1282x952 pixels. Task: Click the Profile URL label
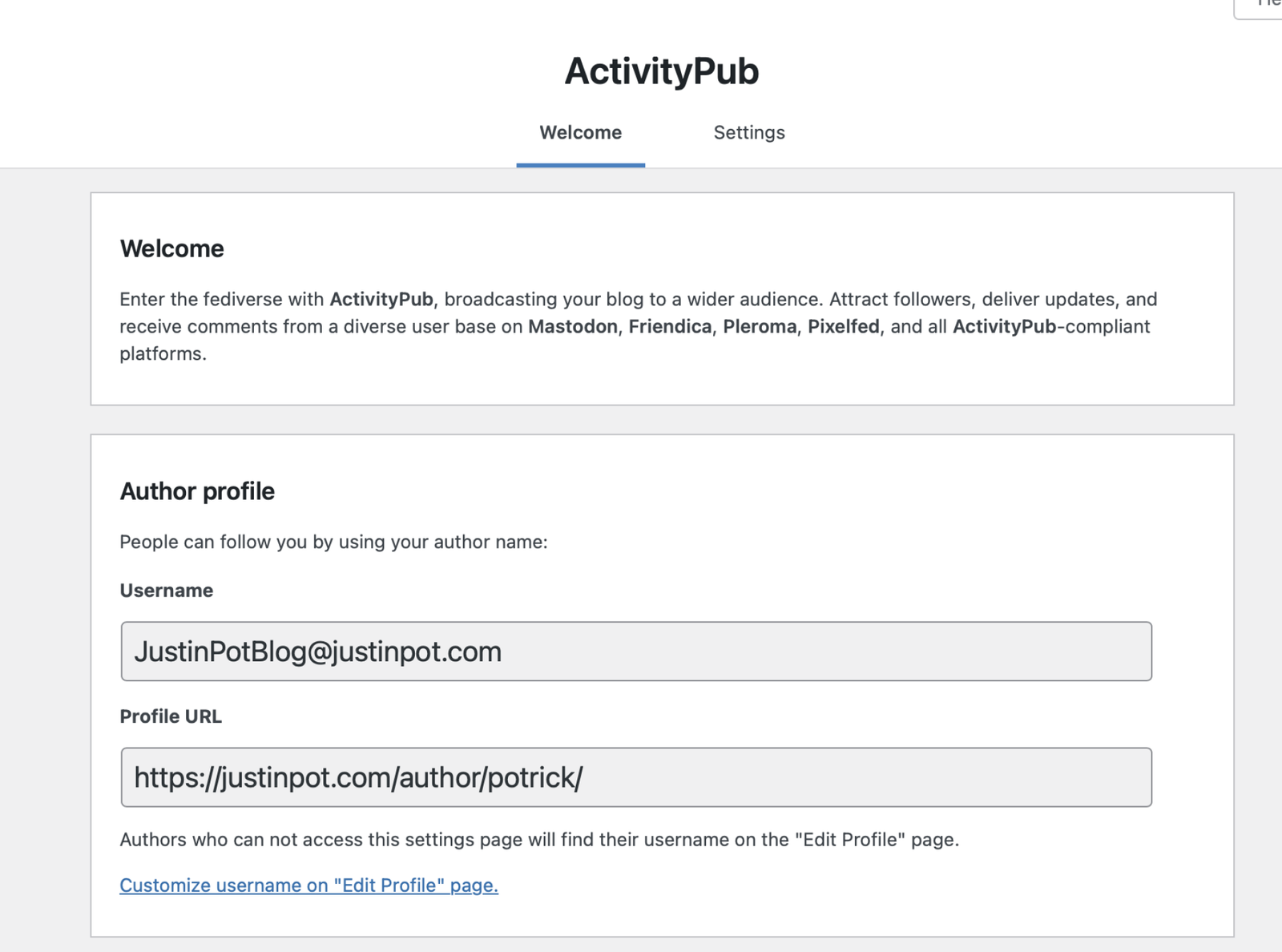(x=171, y=716)
